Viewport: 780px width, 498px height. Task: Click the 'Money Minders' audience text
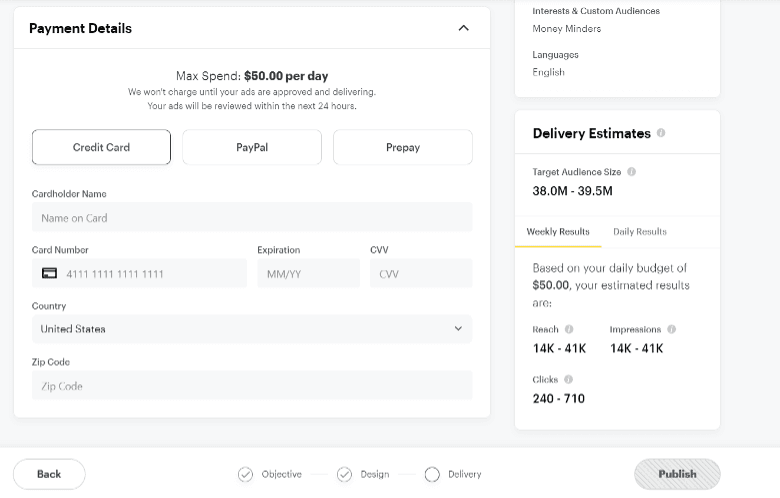tap(567, 29)
